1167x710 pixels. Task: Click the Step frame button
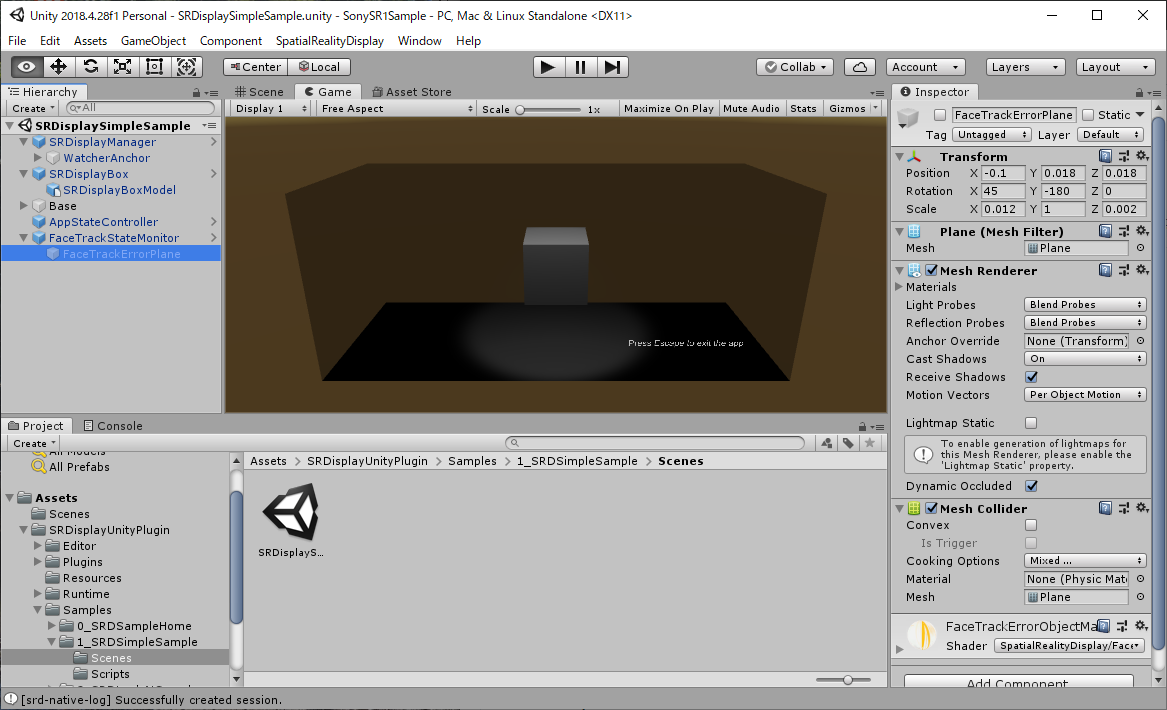coord(613,67)
